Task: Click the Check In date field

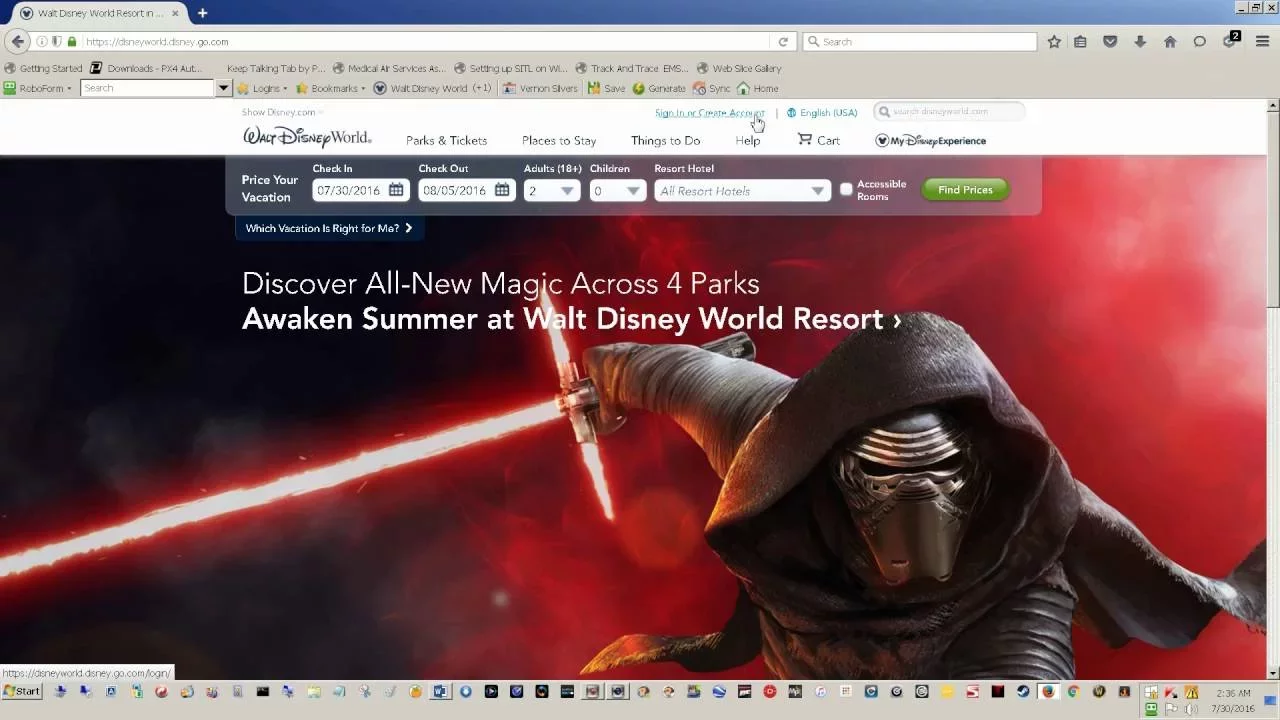Action: pos(360,190)
